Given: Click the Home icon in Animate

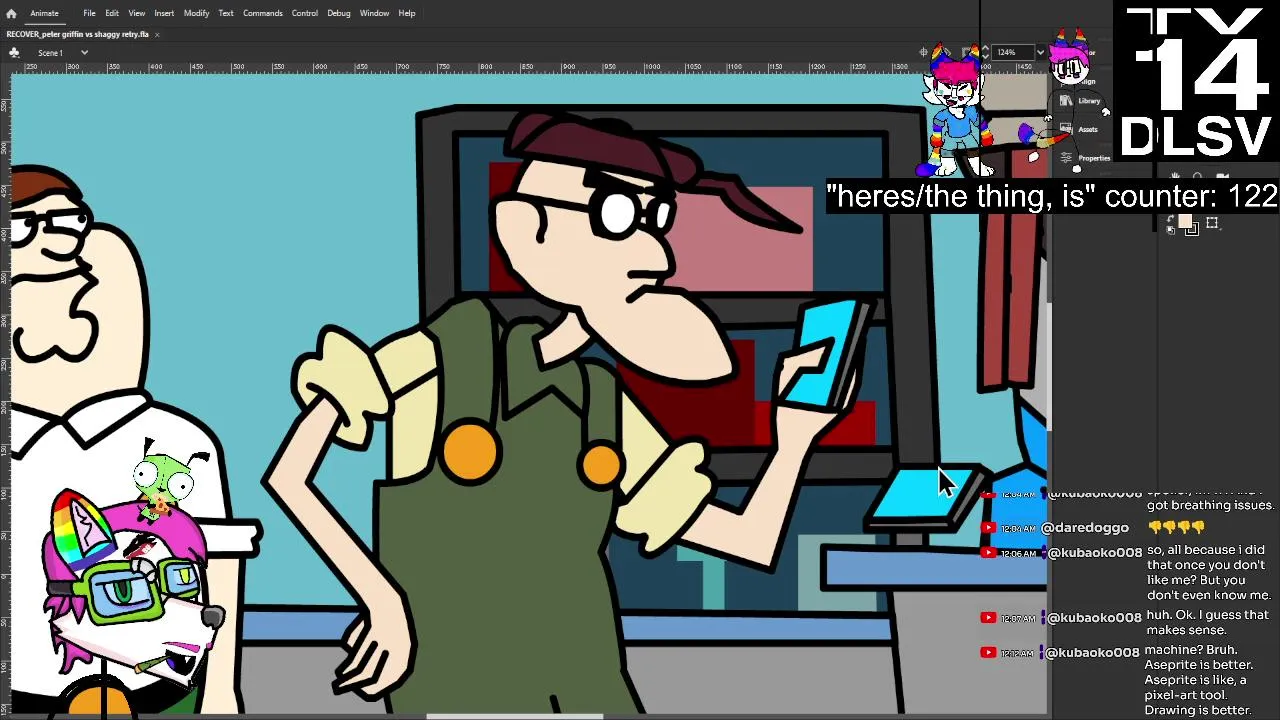Looking at the screenshot, I should 11,13.
